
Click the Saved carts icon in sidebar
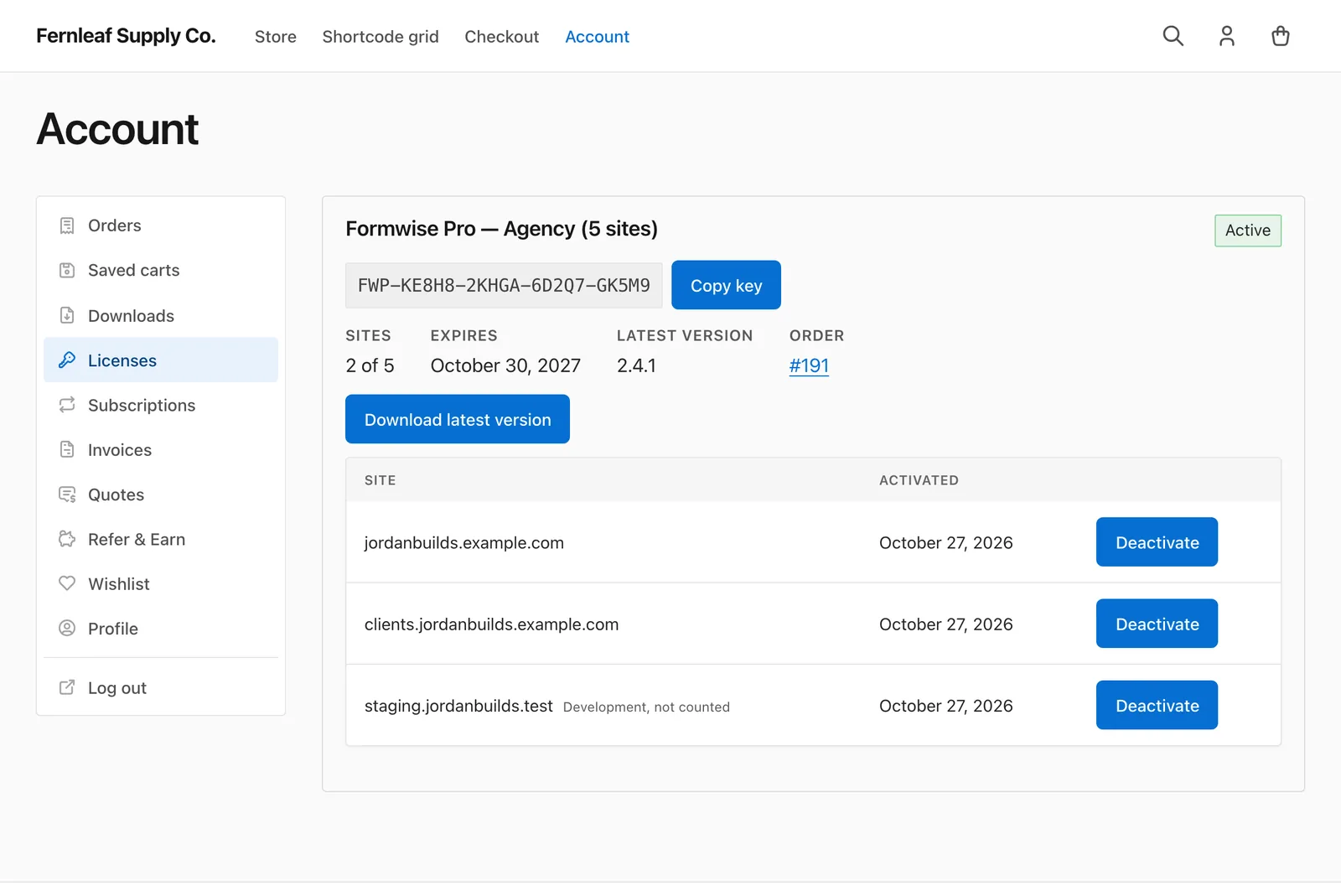point(67,270)
